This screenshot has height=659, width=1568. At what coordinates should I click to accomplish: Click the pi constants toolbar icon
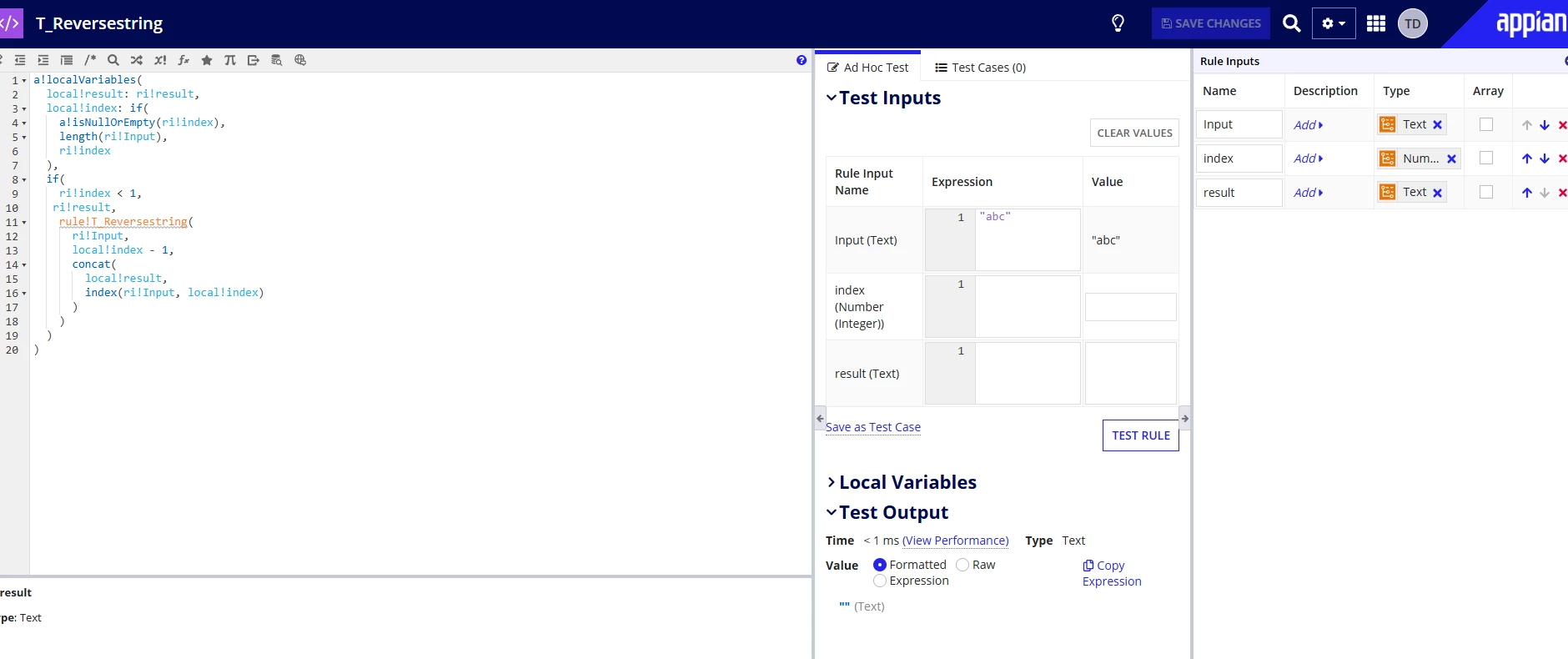pos(230,60)
